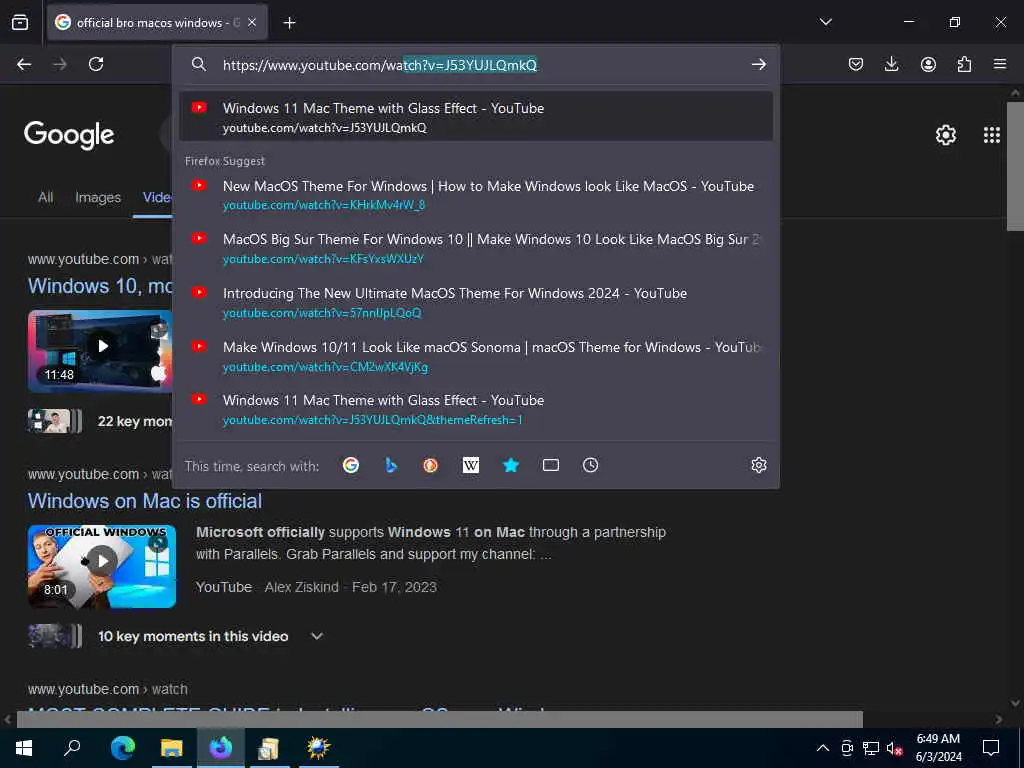This screenshot has height=768, width=1024.
Task: Open the Firefox application menu
Action: pyautogui.click(x=1000, y=64)
